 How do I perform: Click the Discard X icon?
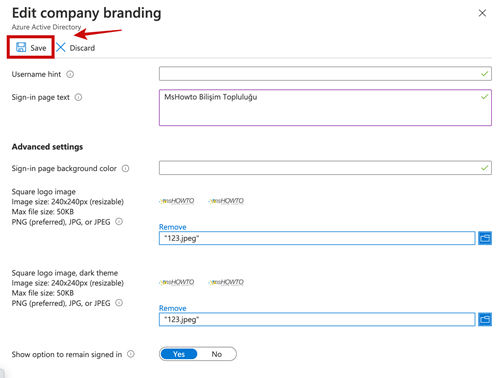[x=61, y=47]
